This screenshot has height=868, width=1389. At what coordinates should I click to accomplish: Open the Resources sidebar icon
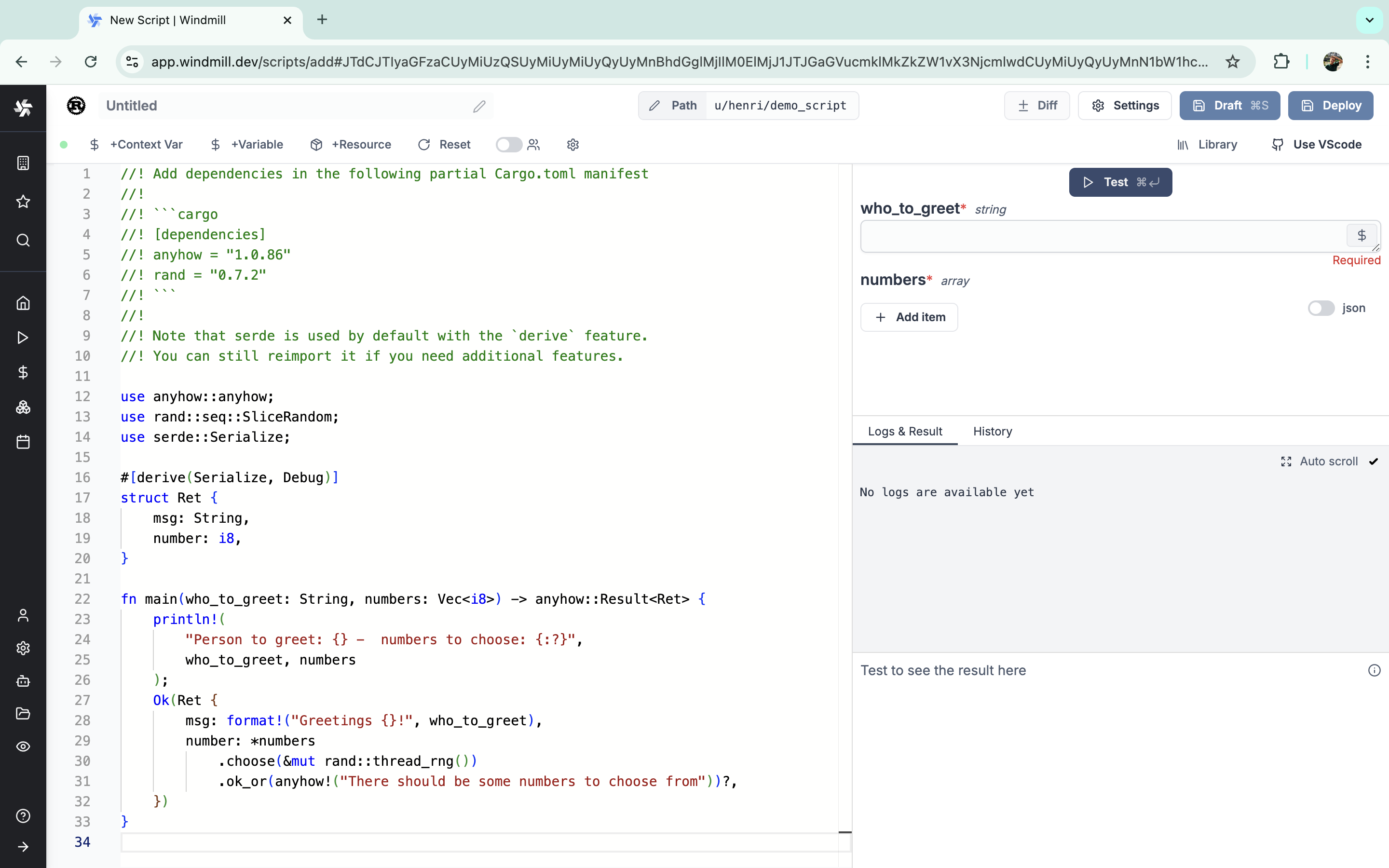pos(23,407)
